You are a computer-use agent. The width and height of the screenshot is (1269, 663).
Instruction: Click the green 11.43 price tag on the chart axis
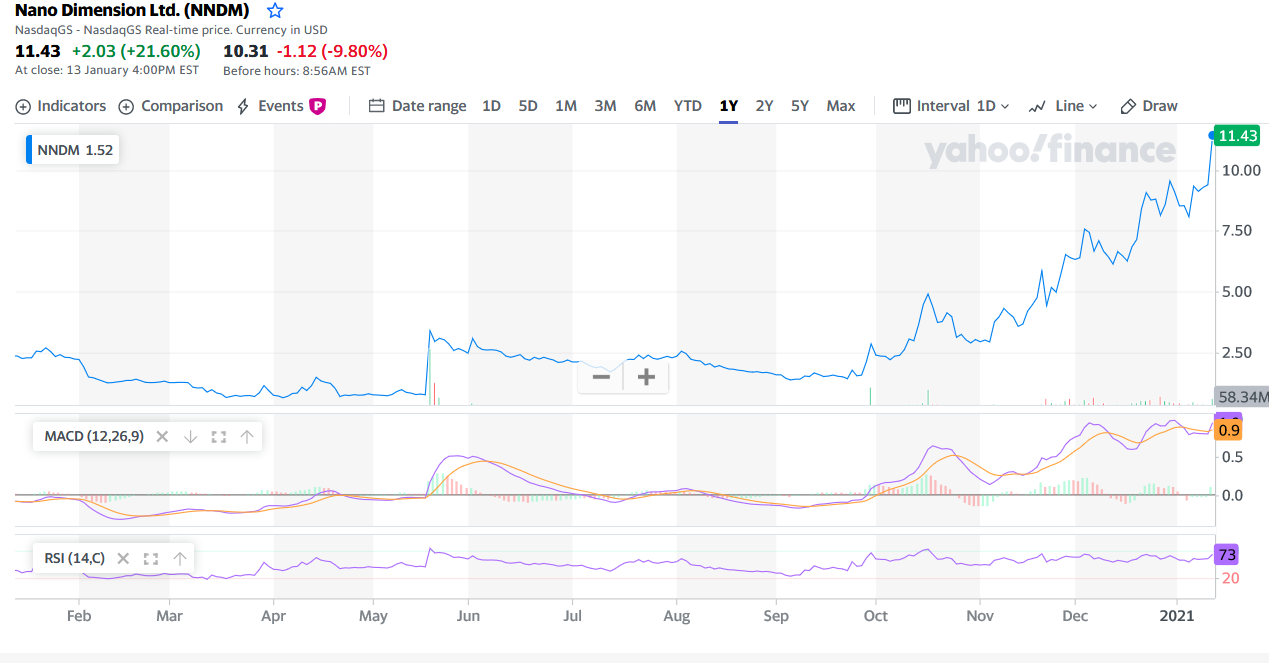pyautogui.click(x=1238, y=135)
